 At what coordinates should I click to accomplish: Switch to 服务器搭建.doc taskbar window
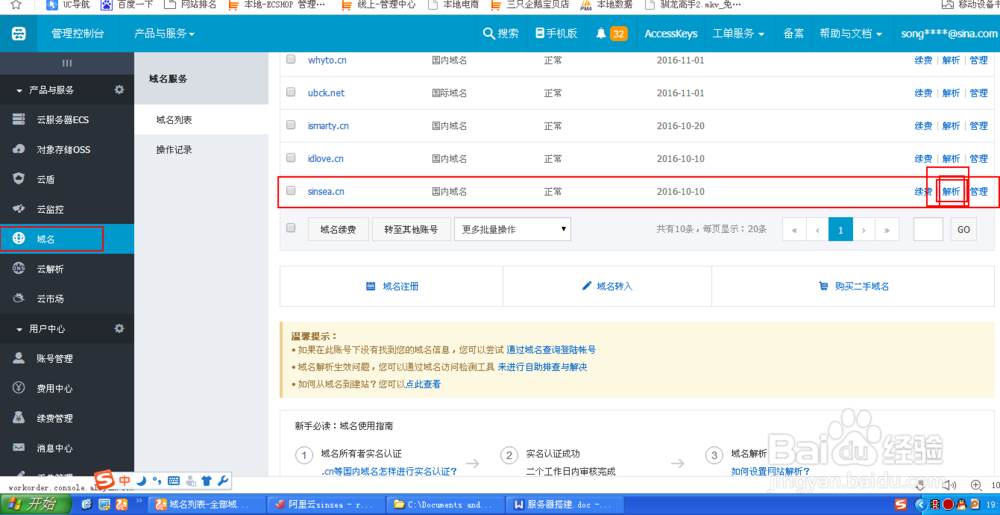point(566,505)
